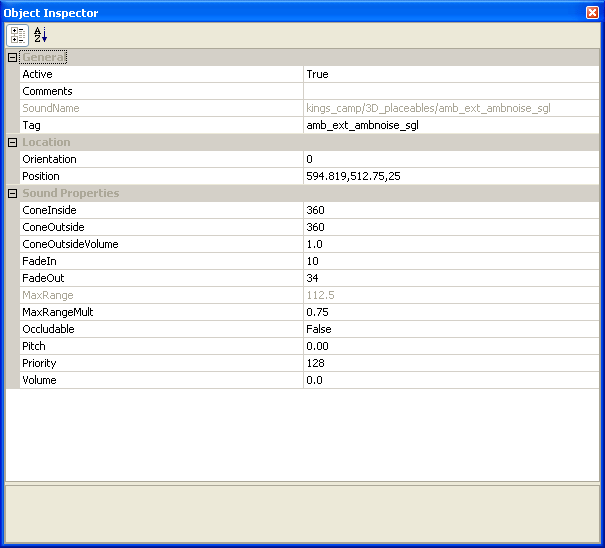The image size is (605, 548).
Task: Close the Object Inspector window
Action: point(592,12)
